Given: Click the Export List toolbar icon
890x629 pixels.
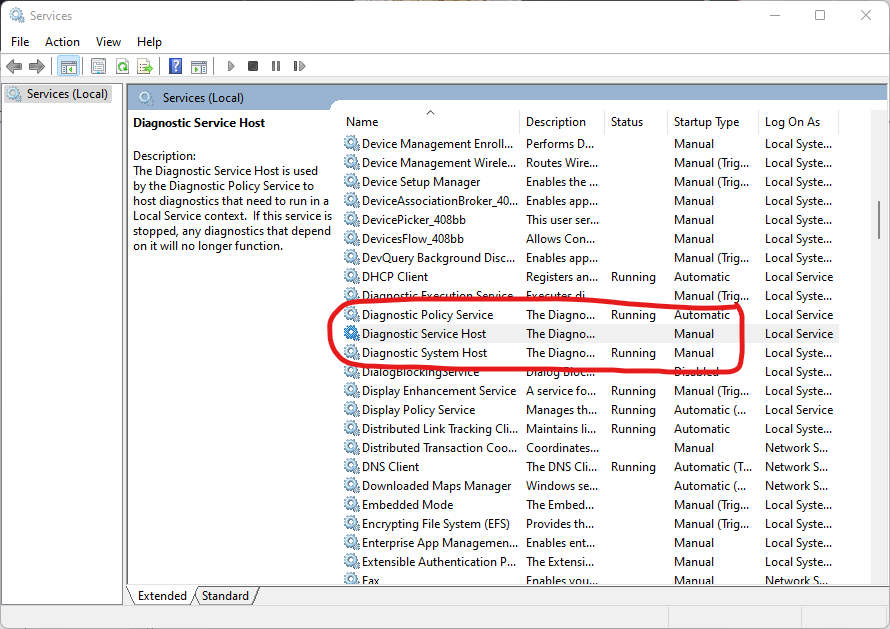Looking at the screenshot, I should [145, 66].
